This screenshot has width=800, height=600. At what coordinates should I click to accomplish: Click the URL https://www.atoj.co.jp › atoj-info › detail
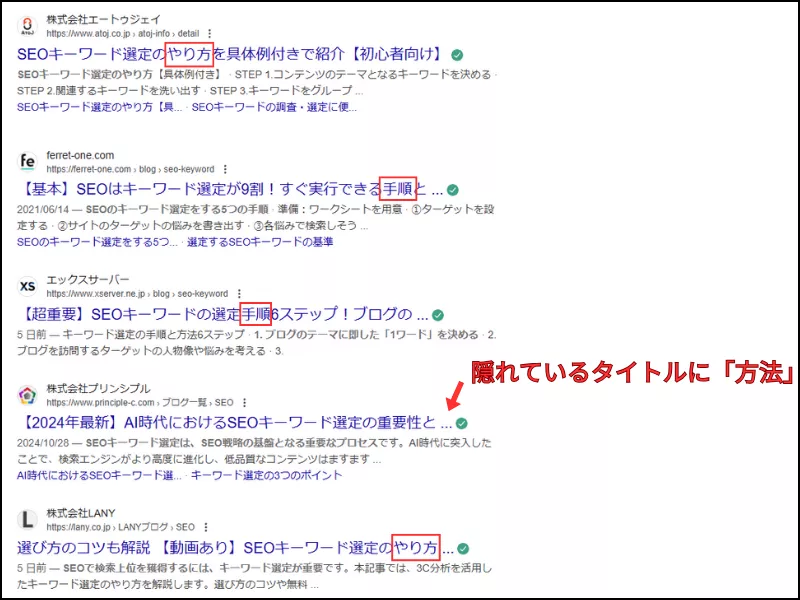pyautogui.click(x=122, y=34)
